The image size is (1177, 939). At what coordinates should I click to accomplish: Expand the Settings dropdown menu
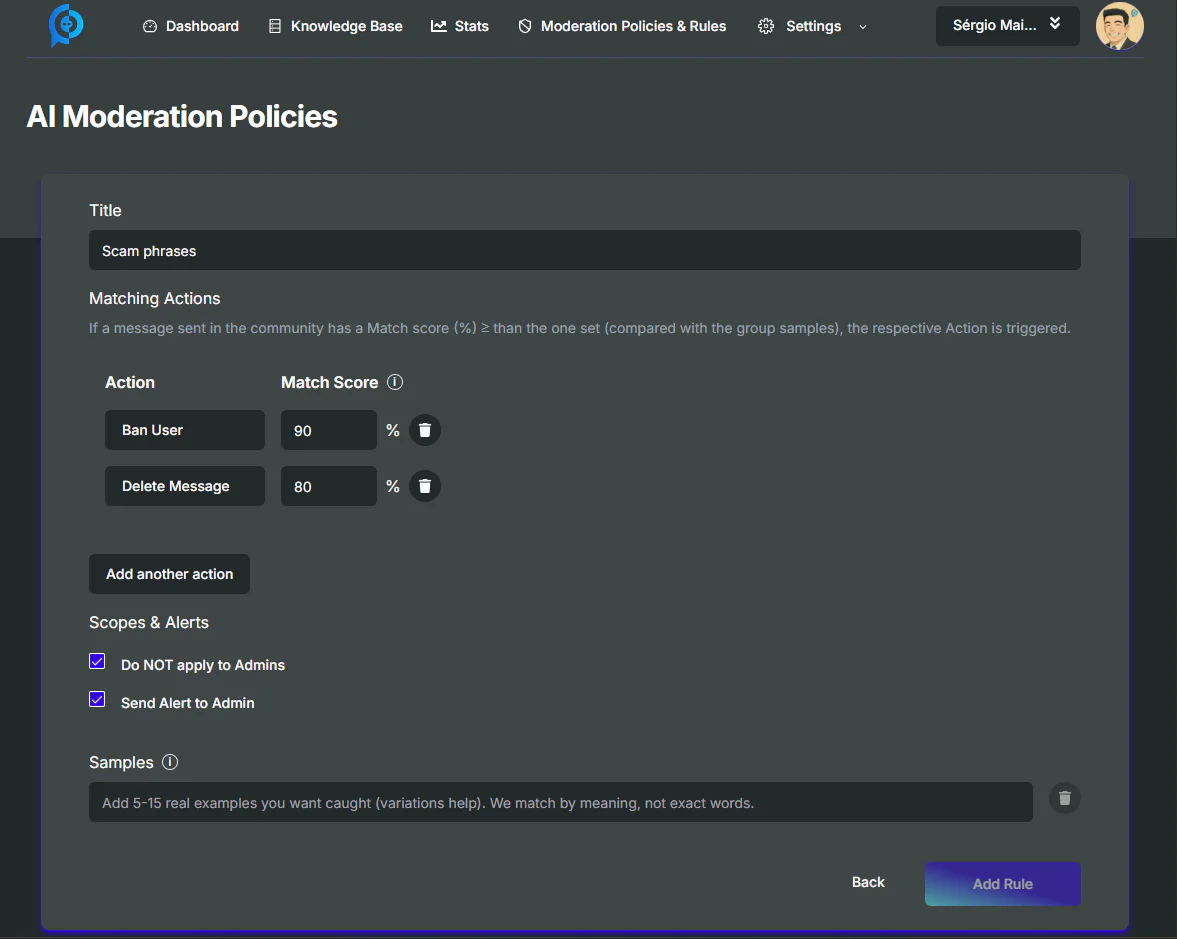click(862, 27)
